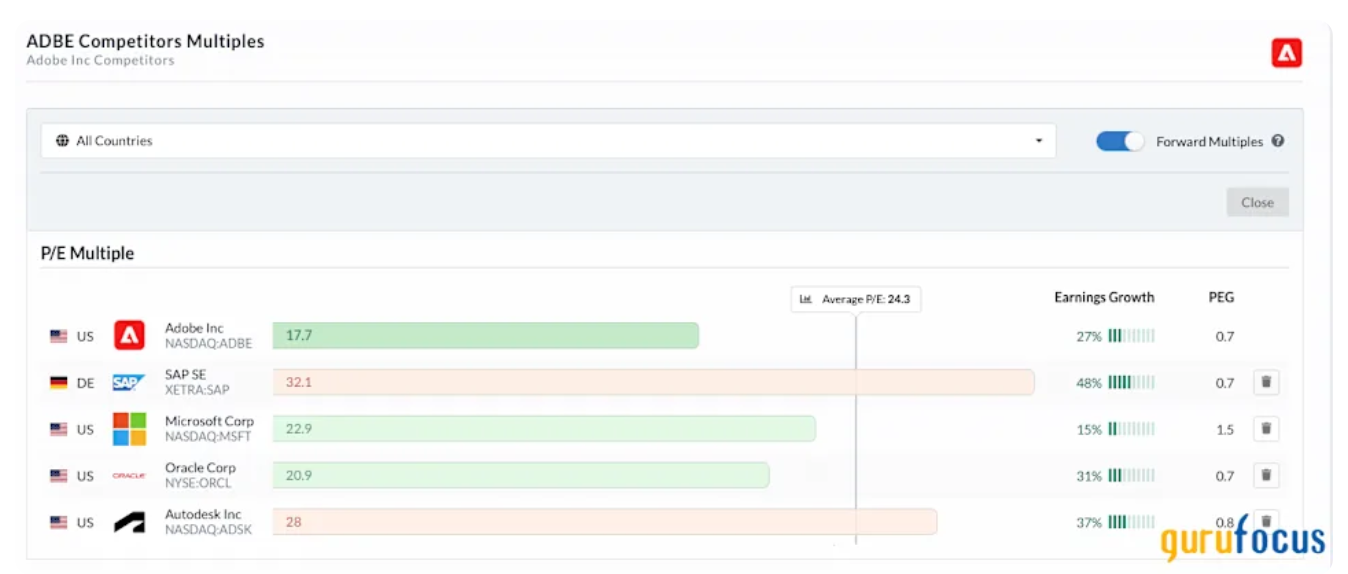This screenshot has width=1348, height=574.
Task: Click the US flag in Microsoft Corp row
Action: [x=59, y=429]
